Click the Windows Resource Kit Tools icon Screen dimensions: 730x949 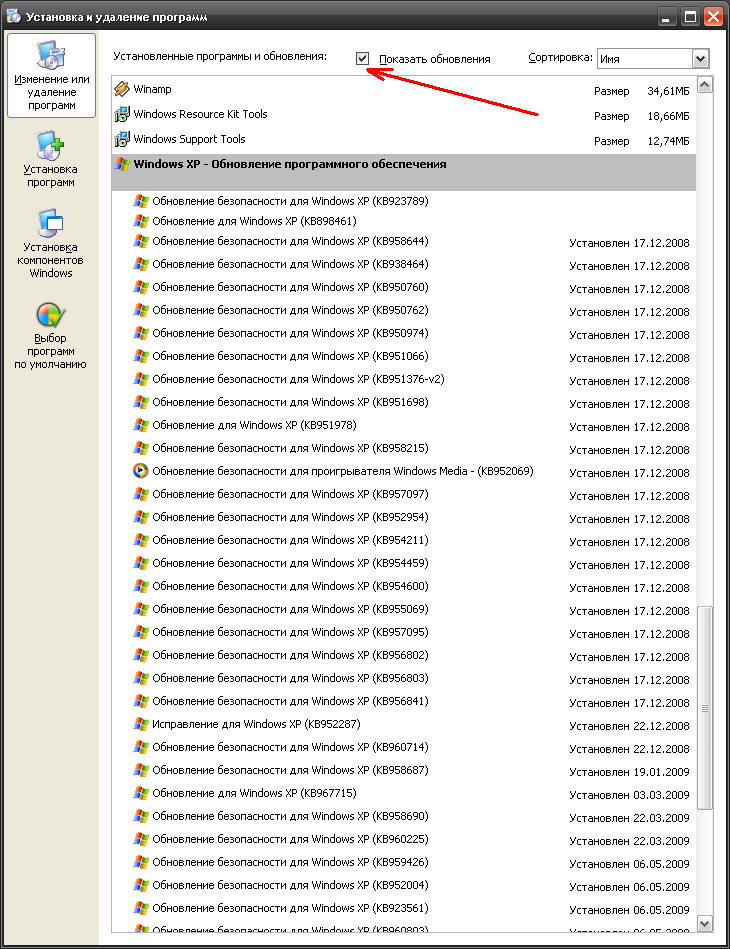click(x=122, y=115)
